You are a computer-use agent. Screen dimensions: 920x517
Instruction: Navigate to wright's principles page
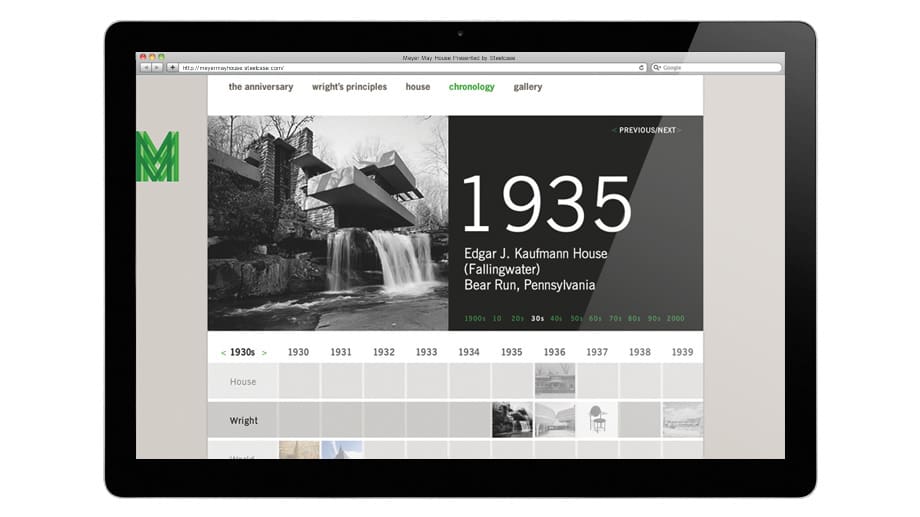(349, 87)
